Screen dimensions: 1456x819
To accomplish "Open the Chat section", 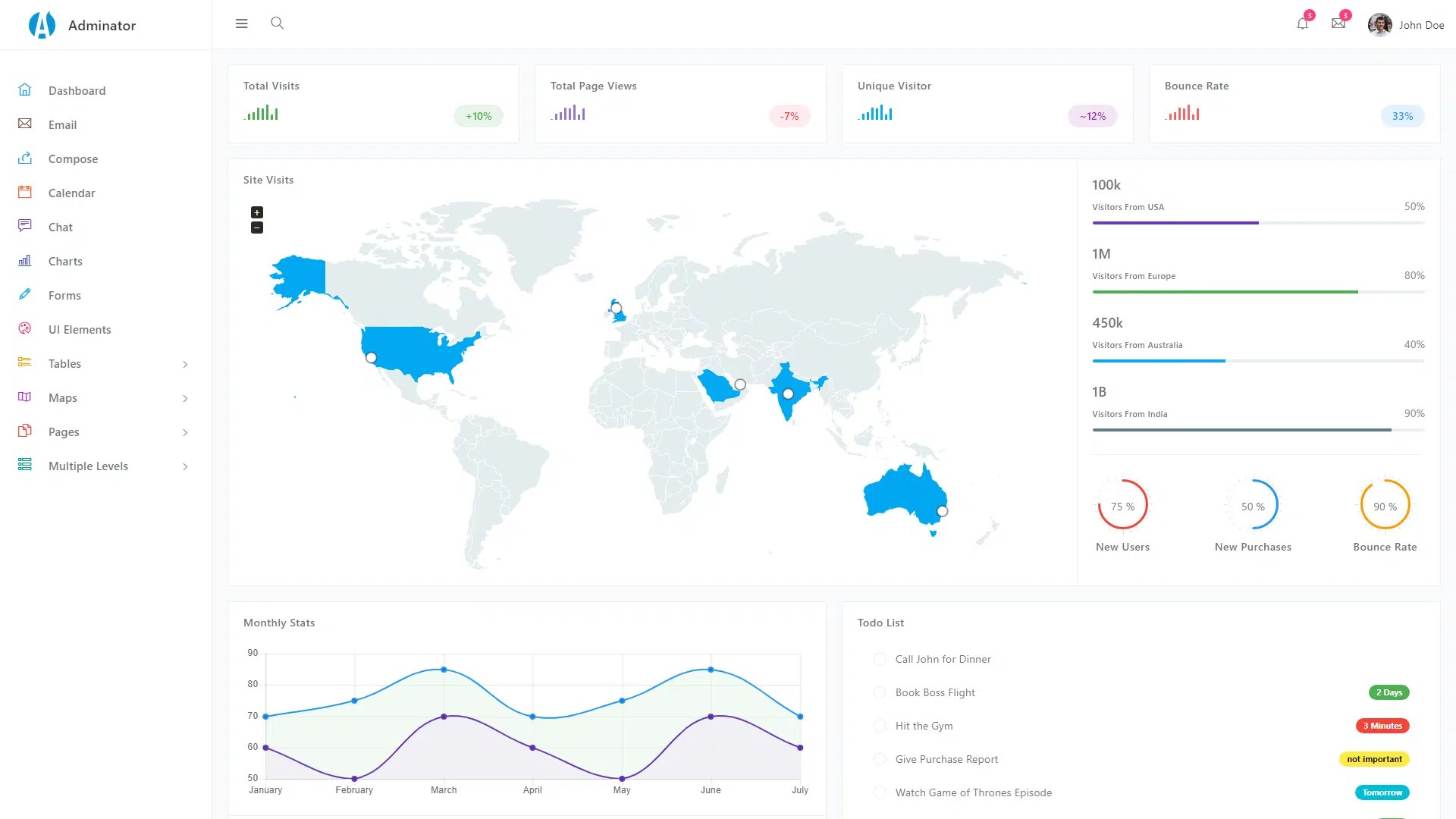I will tap(60, 227).
